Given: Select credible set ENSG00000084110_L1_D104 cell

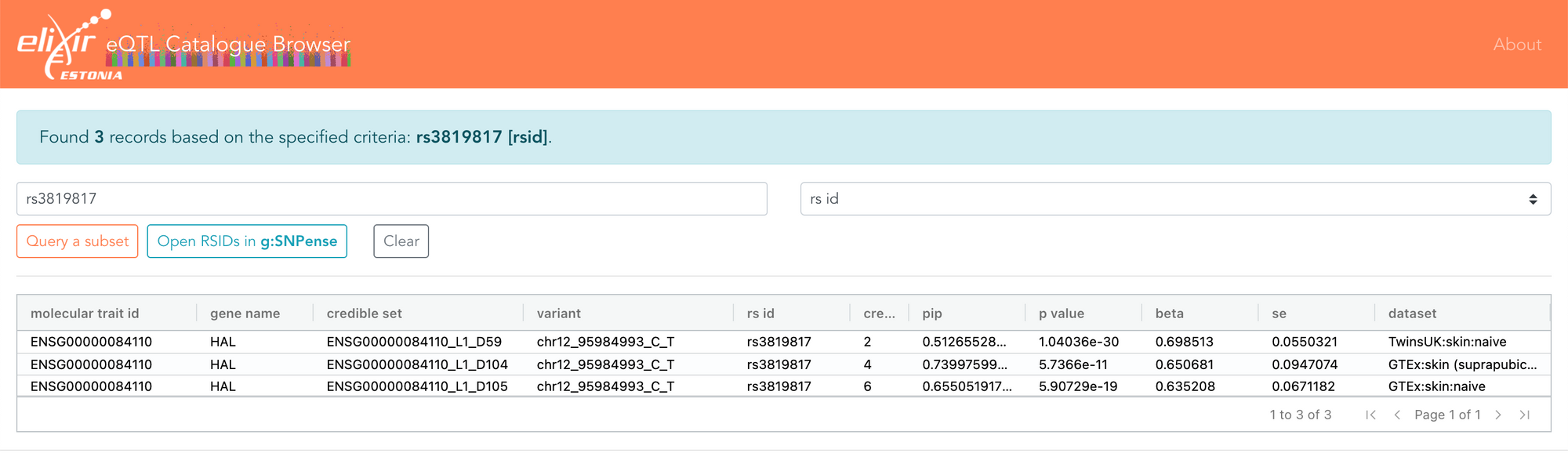Looking at the screenshot, I should tap(417, 364).
